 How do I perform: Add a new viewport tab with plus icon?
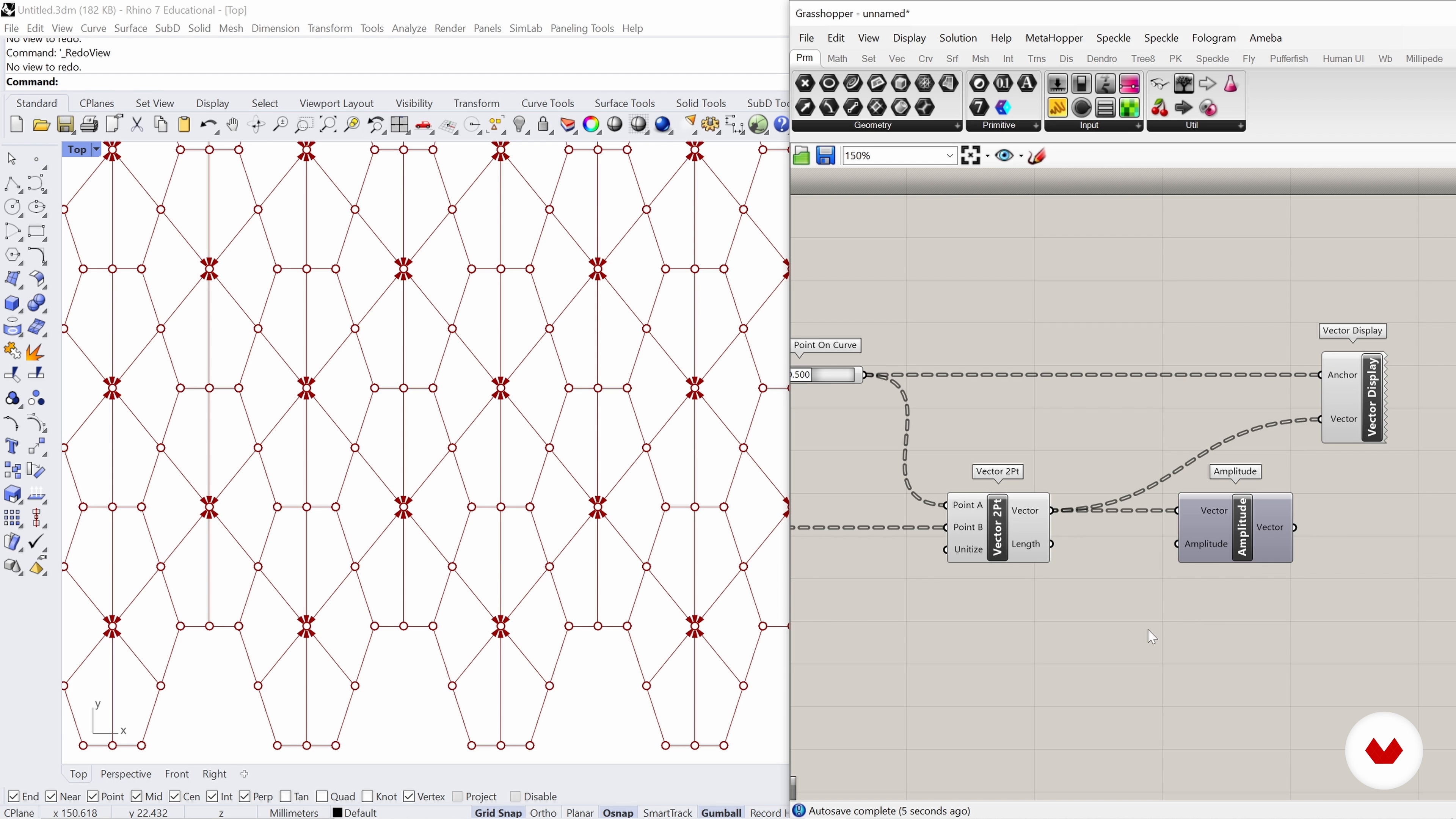point(244,774)
